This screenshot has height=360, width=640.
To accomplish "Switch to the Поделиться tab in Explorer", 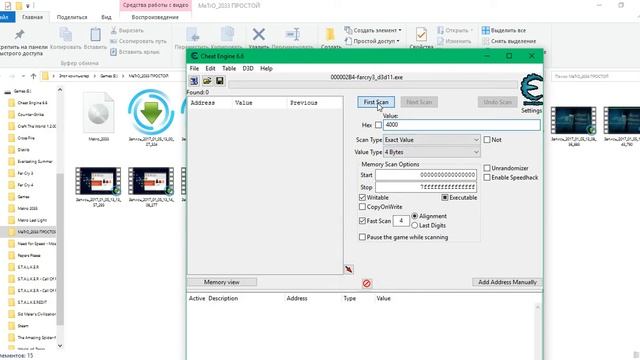I will pos(72,17).
